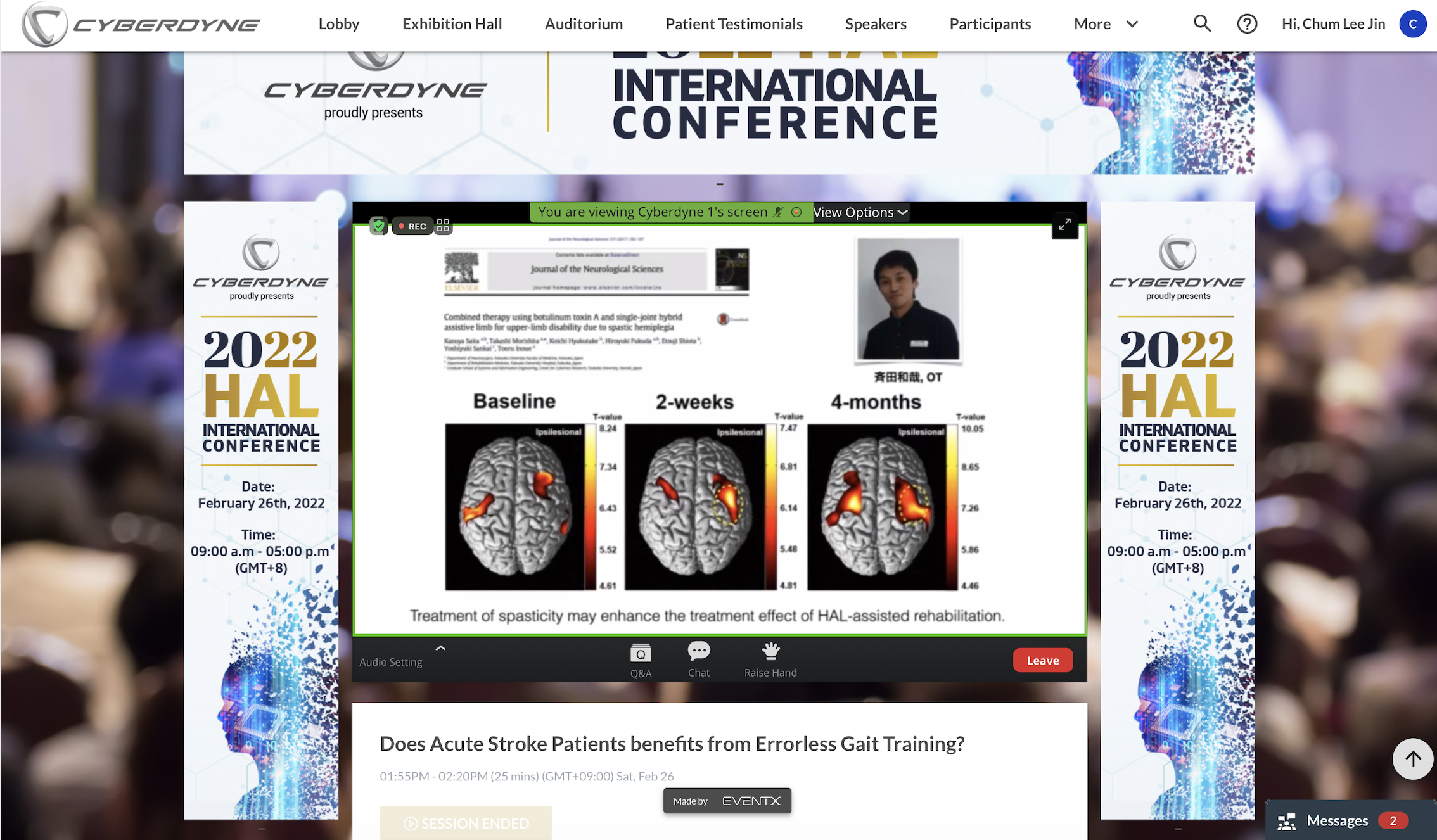Expand the View Options dropdown
Image resolution: width=1437 pixels, height=840 pixels.
pos(860,212)
